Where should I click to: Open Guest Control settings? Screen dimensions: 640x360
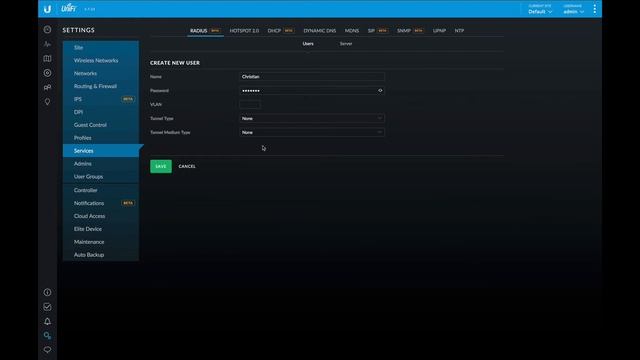pyautogui.click(x=101, y=125)
